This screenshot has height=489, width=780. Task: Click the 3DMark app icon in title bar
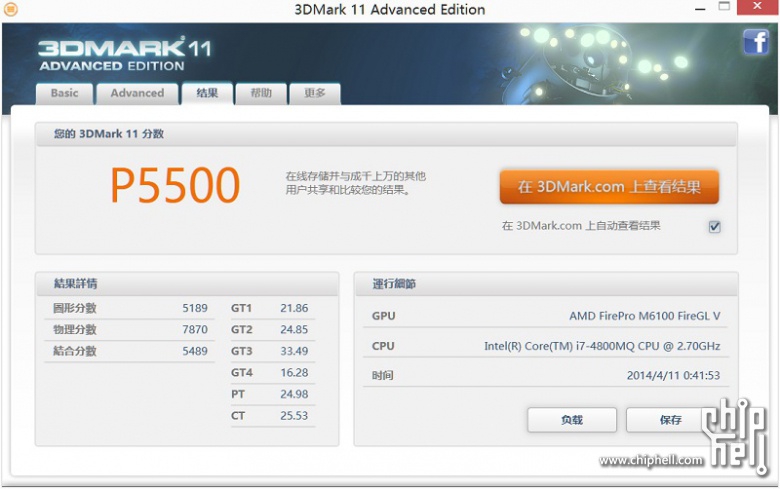(x=10, y=9)
